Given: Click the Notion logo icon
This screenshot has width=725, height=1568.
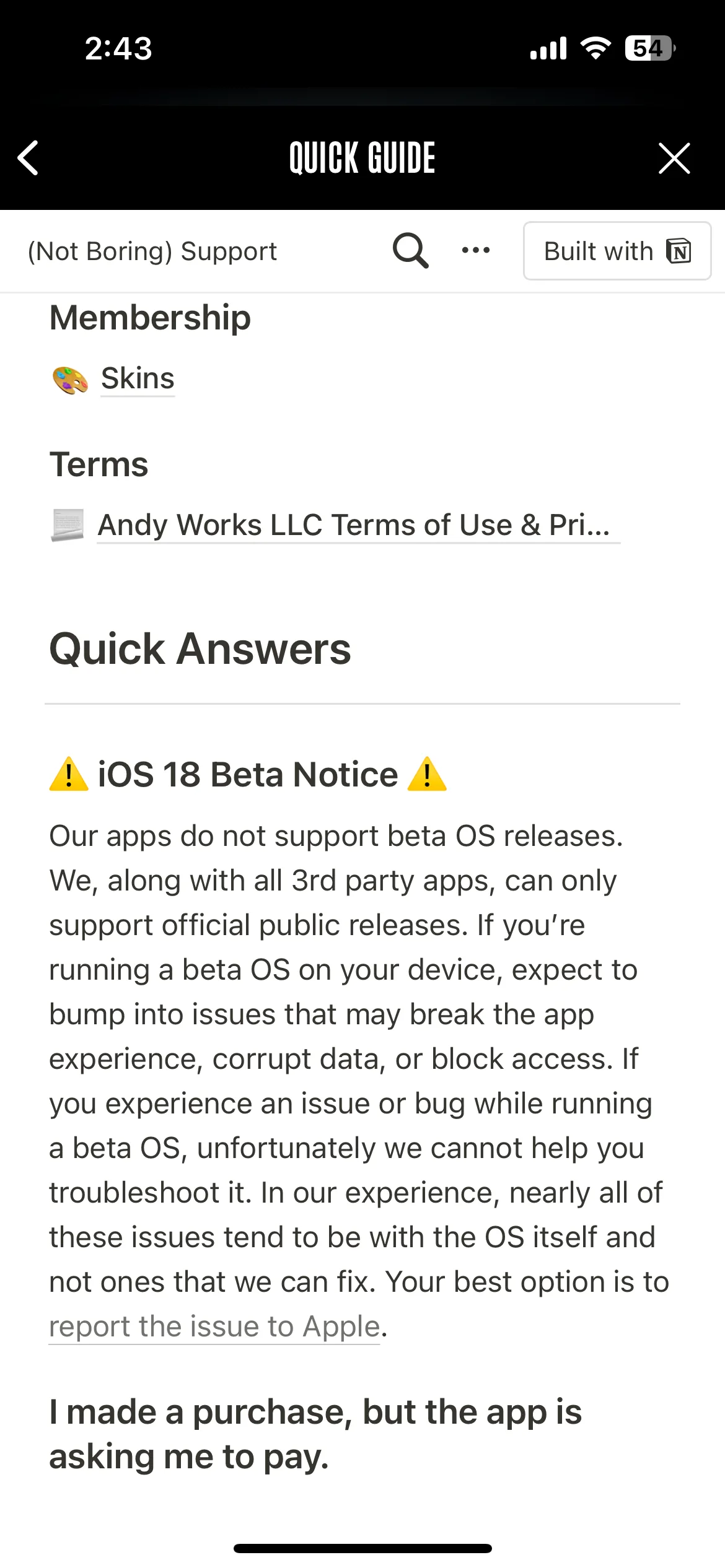Looking at the screenshot, I should click(x=679, y=251).
